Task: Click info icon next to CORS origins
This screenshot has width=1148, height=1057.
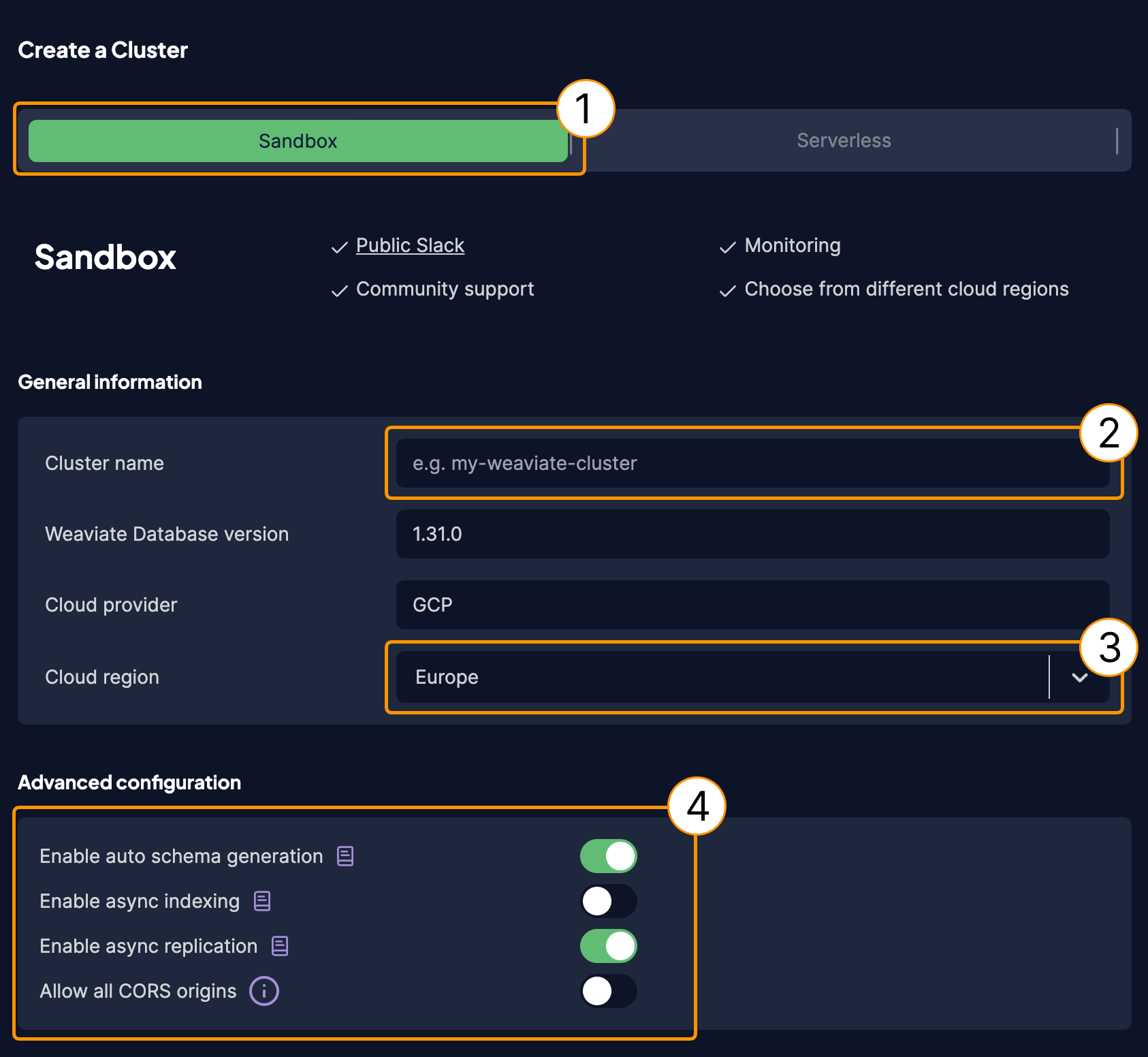Action: [264, 991]
